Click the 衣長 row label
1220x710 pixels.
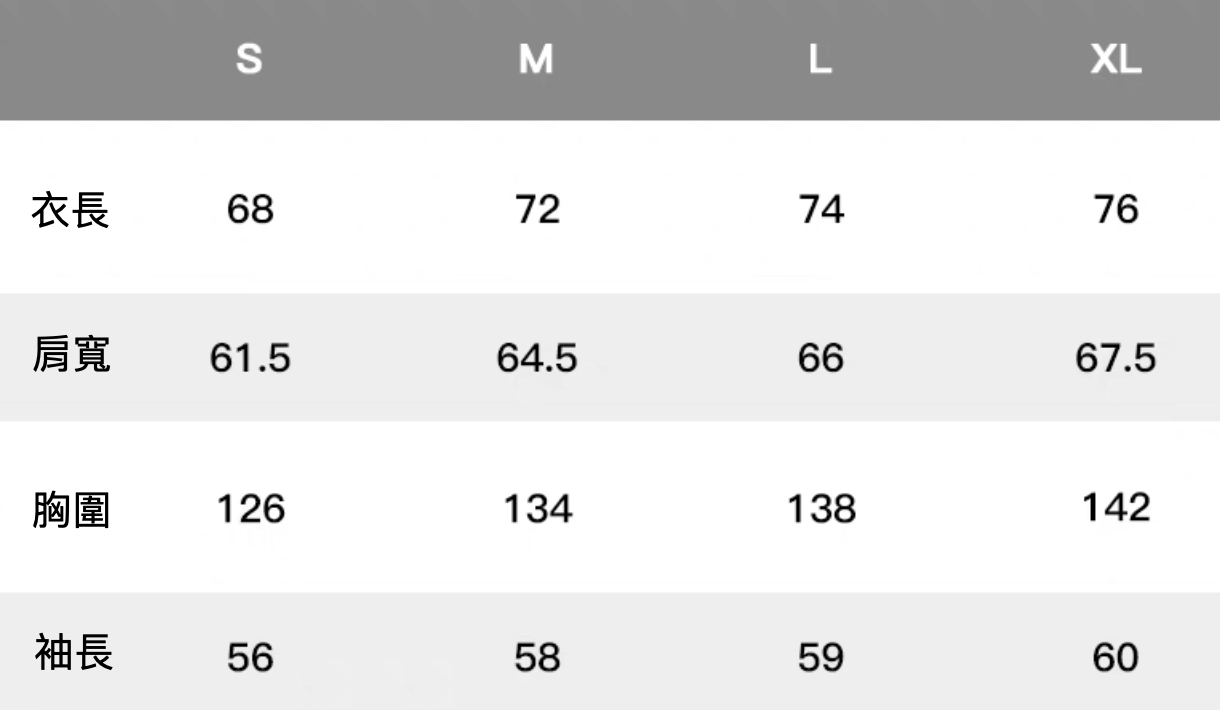(70, 210)
